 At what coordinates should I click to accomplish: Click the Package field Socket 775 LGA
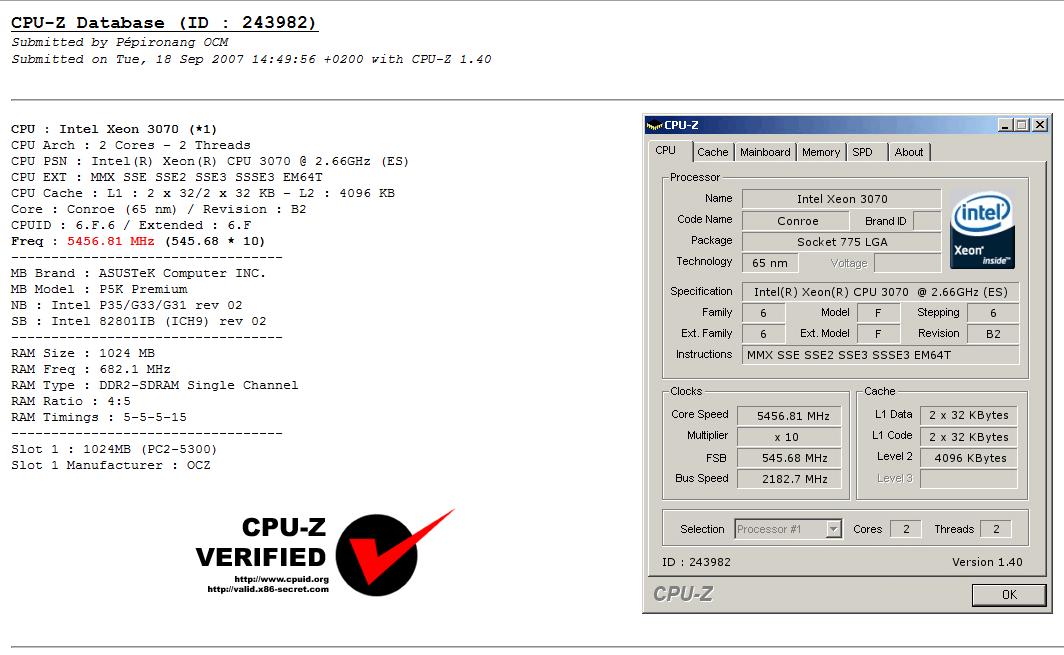(841, 242)
